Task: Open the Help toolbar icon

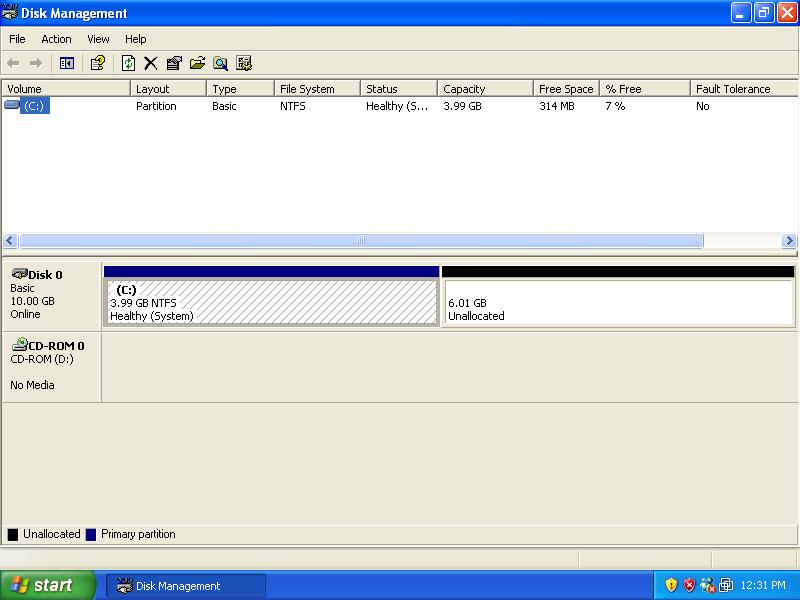Action: coord(97,63)
